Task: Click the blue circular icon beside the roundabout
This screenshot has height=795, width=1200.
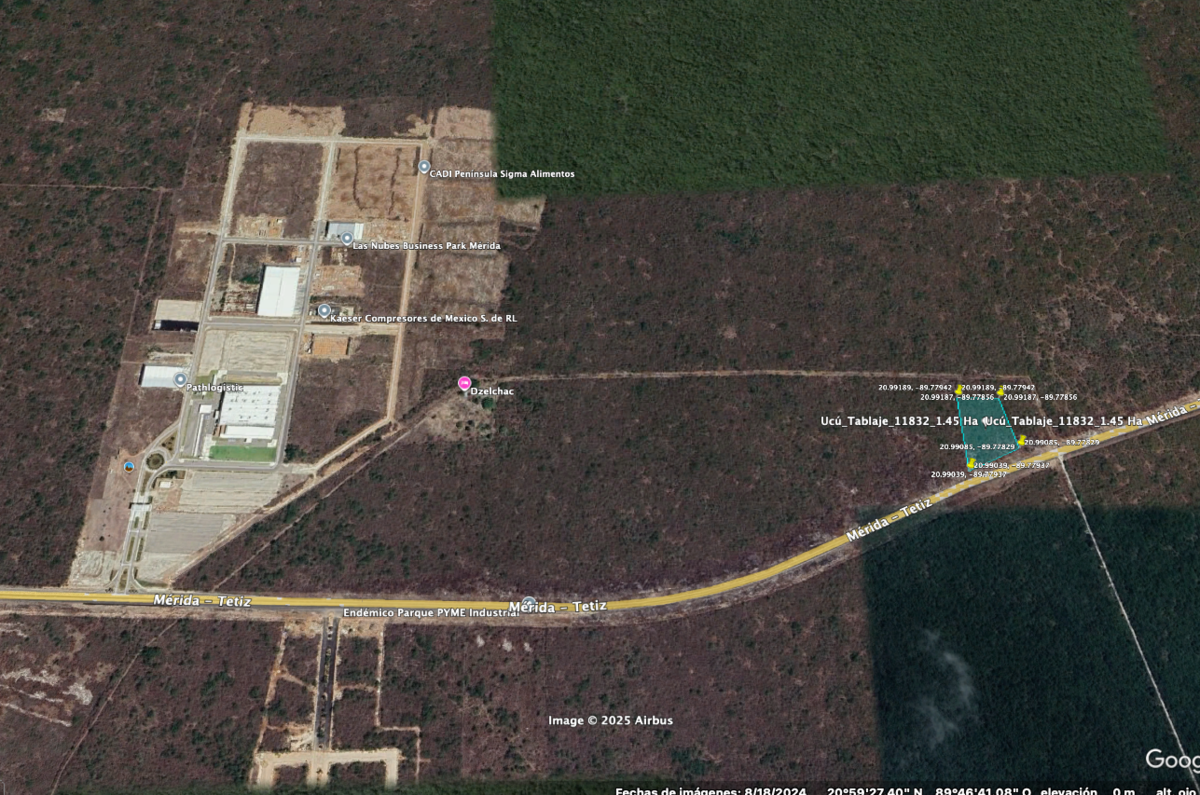Action: 128,466
